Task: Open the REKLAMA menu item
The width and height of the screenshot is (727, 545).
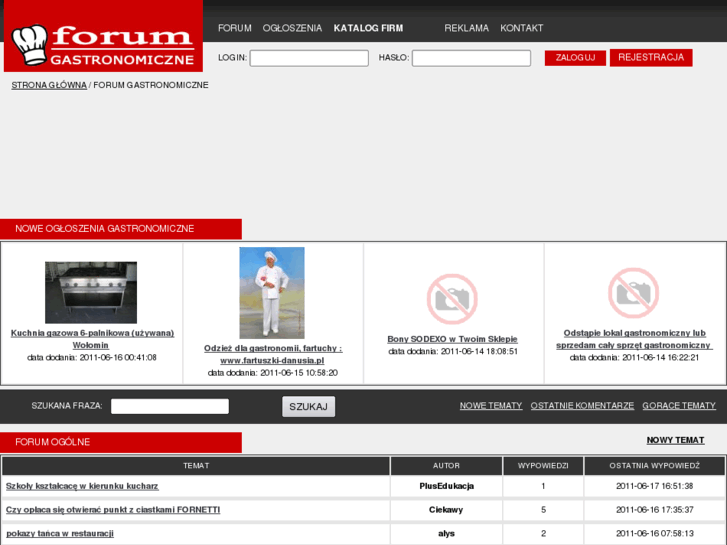Action: pos(466,28)
